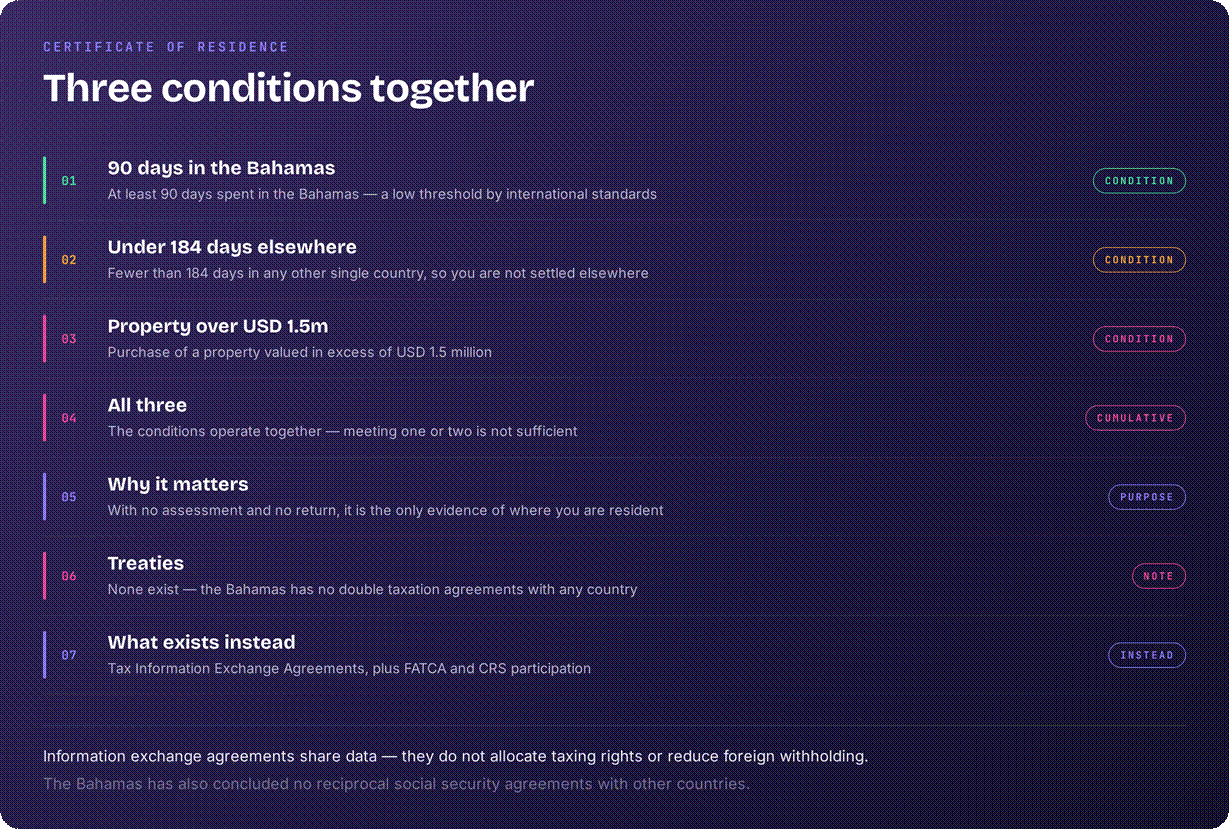Click row number 01 marker
This screenshot has width=1229, height=829.
tap(69, 181)
